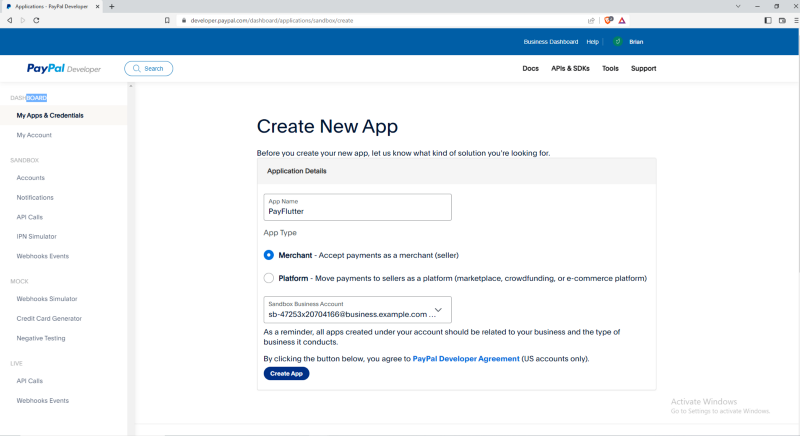Open Sandbox Webhooks Events in sidebar

coord(42,256)
